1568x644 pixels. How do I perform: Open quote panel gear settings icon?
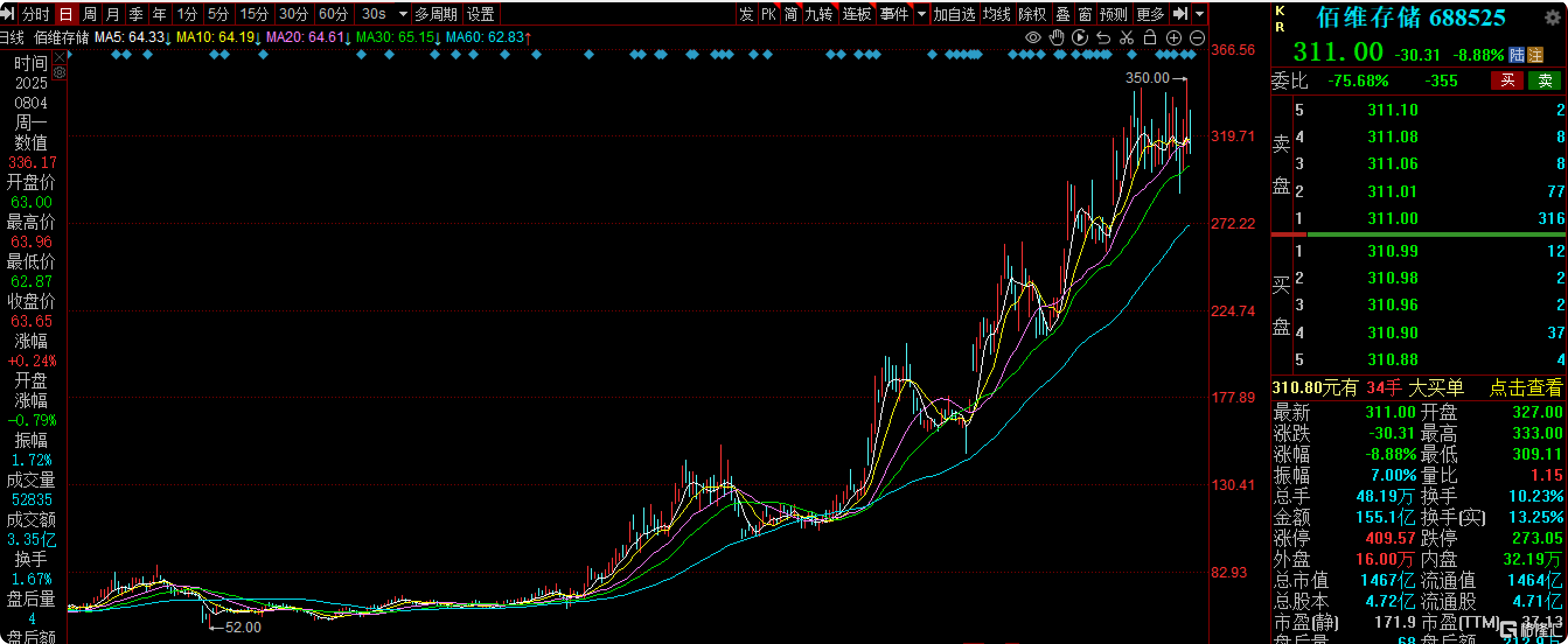(1553, 17)
